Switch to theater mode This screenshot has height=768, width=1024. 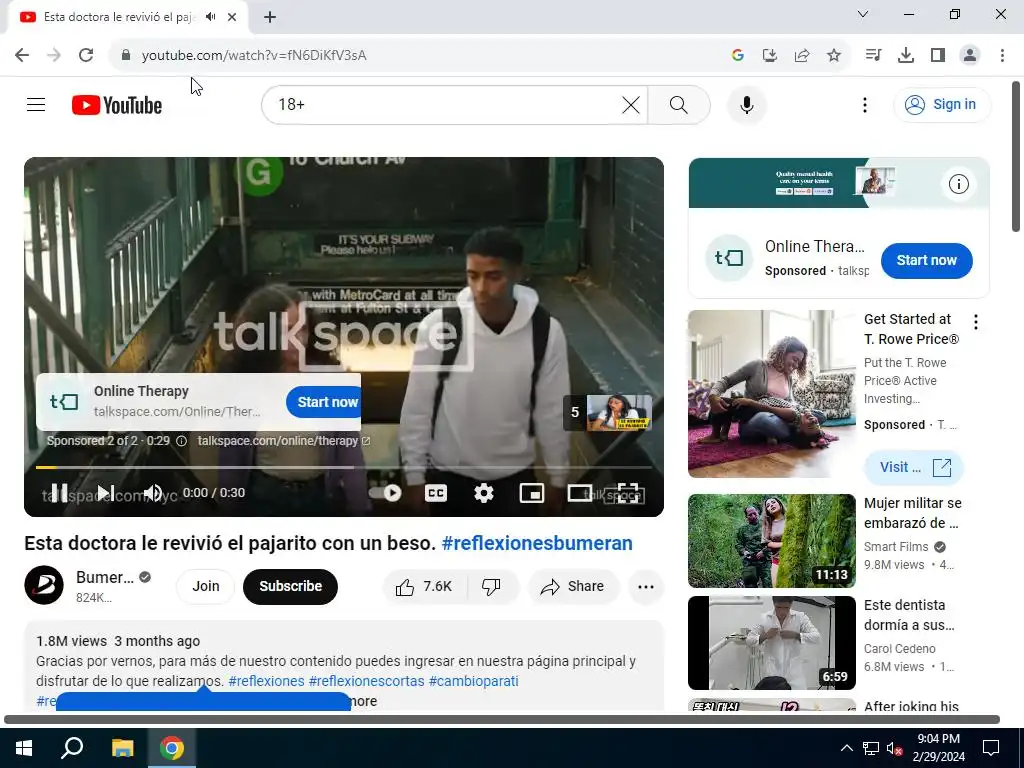click(580, 492)
